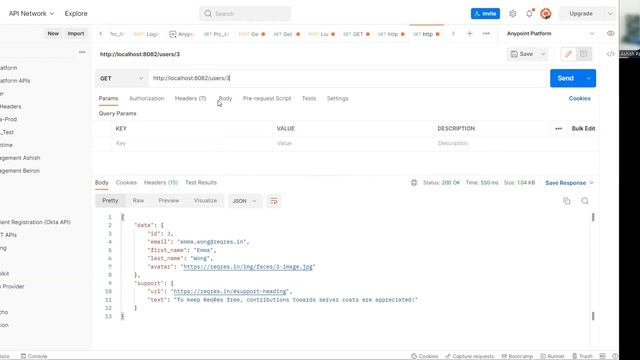Screen dimensions: 640x360
Task: Open request Settings tab
Action: coord(338,98)
